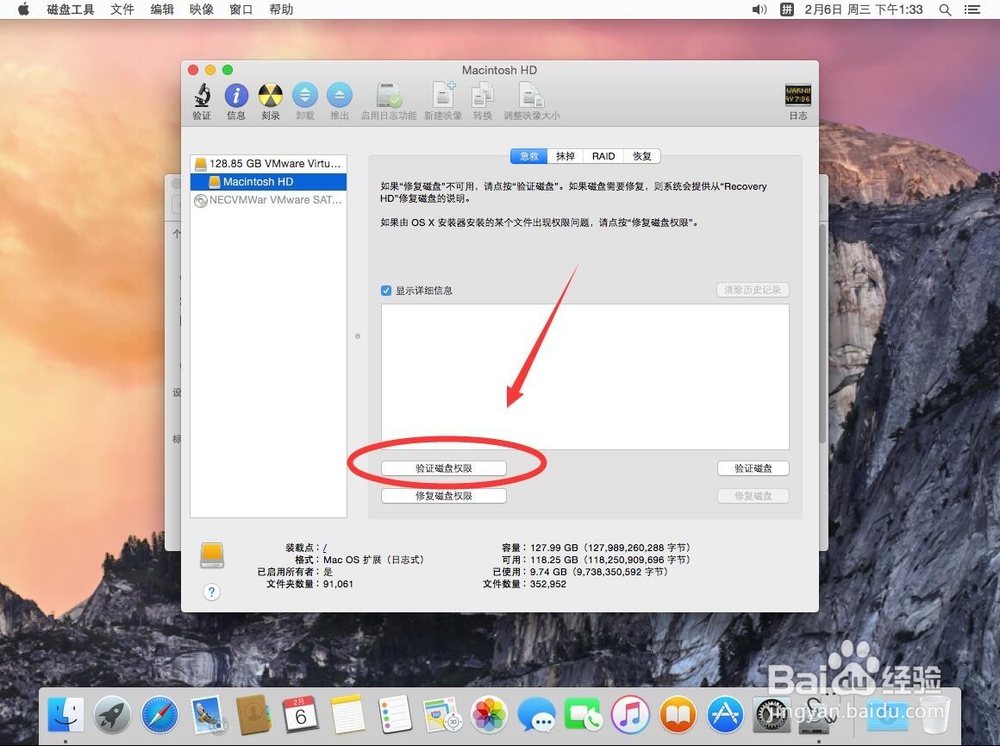
Task: Click the date and time in menu bar
Action: [x=864, y=10]
